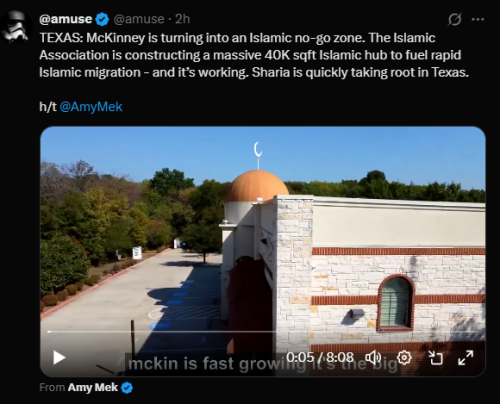Screen dimensions: 500x404
Task: Open the Grok circle-slash icon
Action: pos(455,19)
